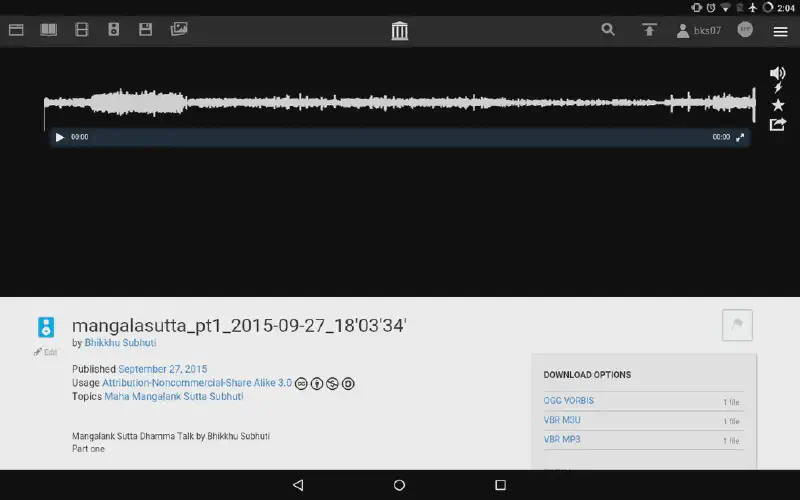800x500 pixels.
Task: Go to Internet Archive home logo
Action: 400,31
